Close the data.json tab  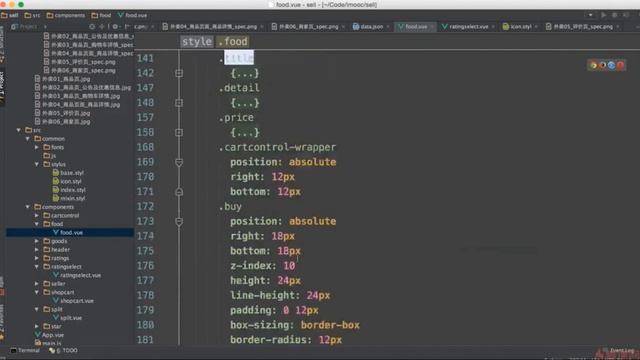[x=388, y=27]
